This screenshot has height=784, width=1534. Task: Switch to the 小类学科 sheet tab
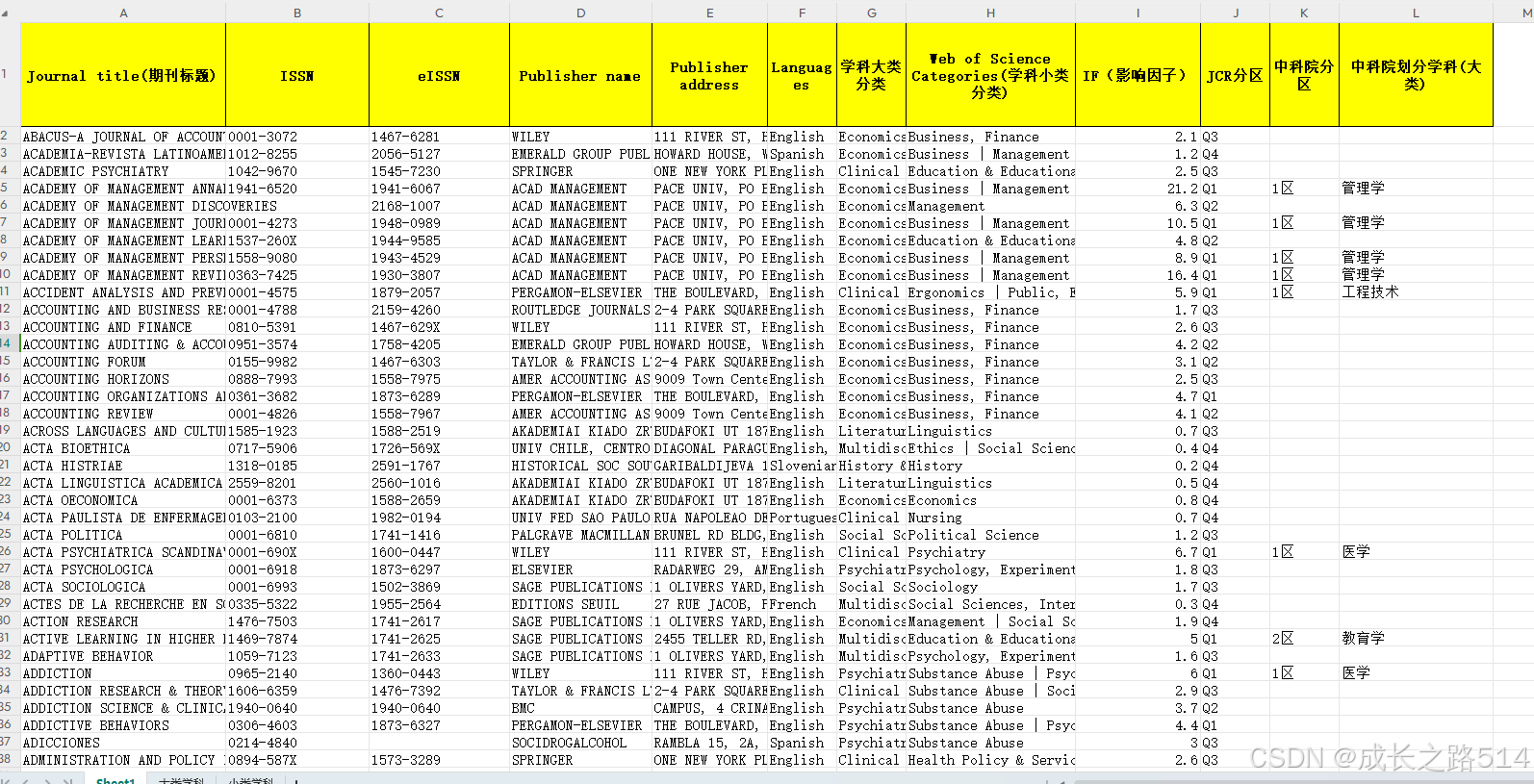(251, 779)
